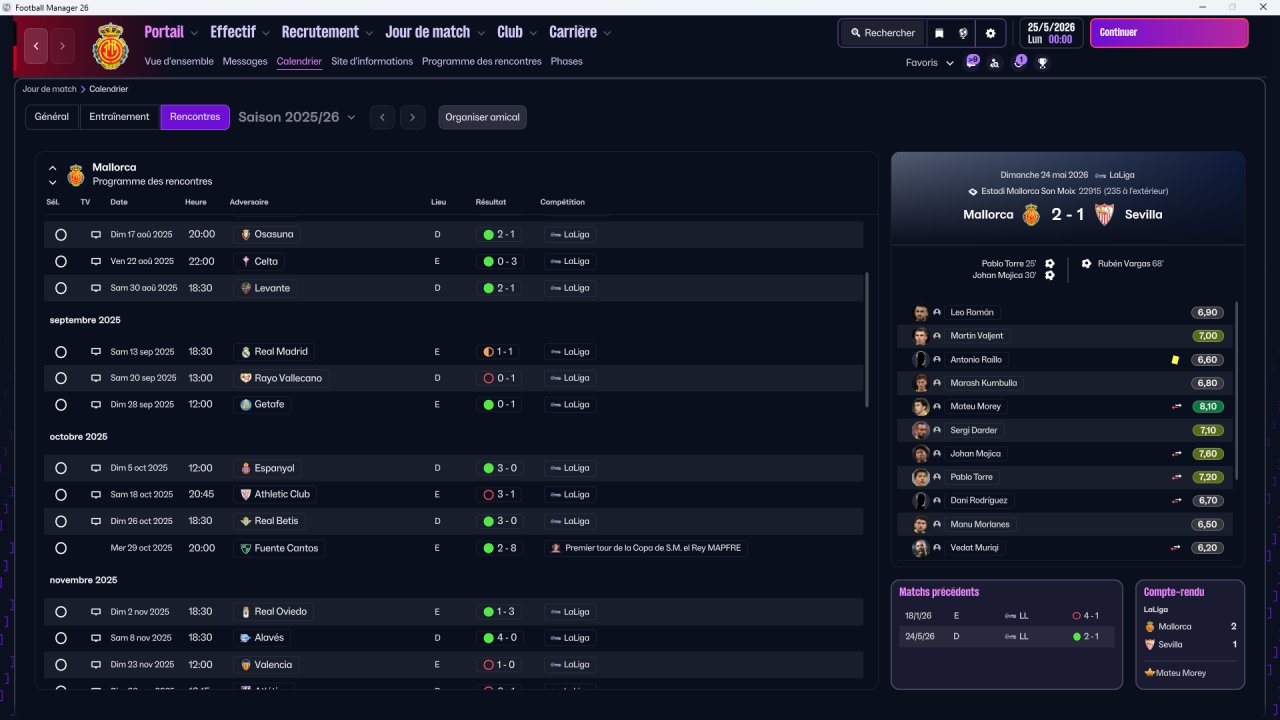The width and height of the screenshot is (1280, 720).
Task: Click the trophy icon near Favoris
Action: (1043, 63)
